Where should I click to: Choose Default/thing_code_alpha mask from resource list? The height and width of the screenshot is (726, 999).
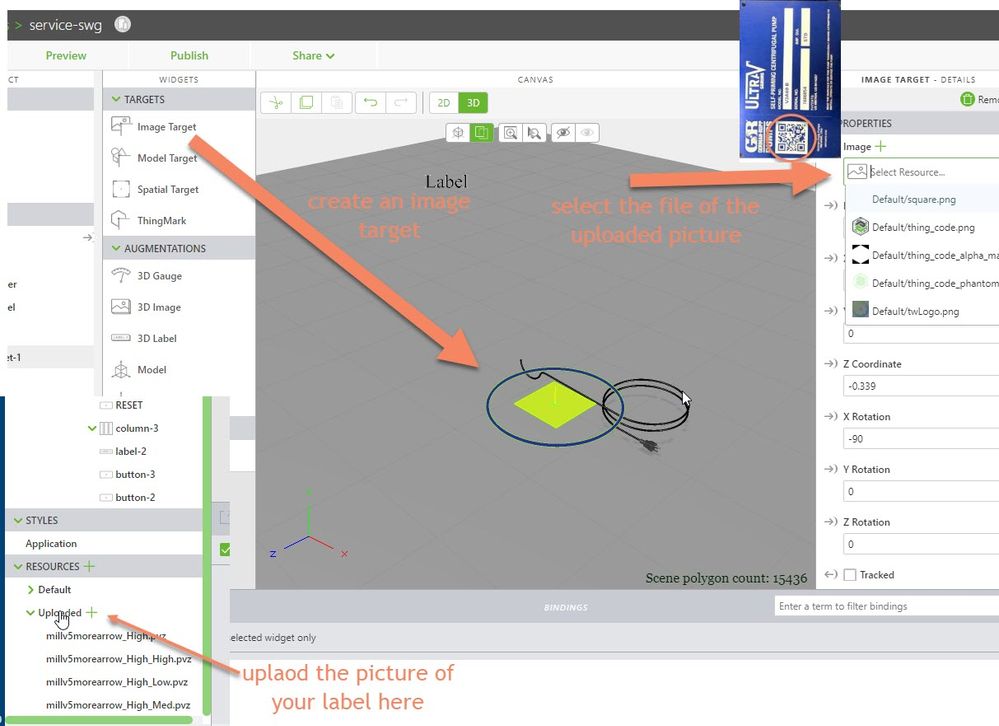pos(922,255)
